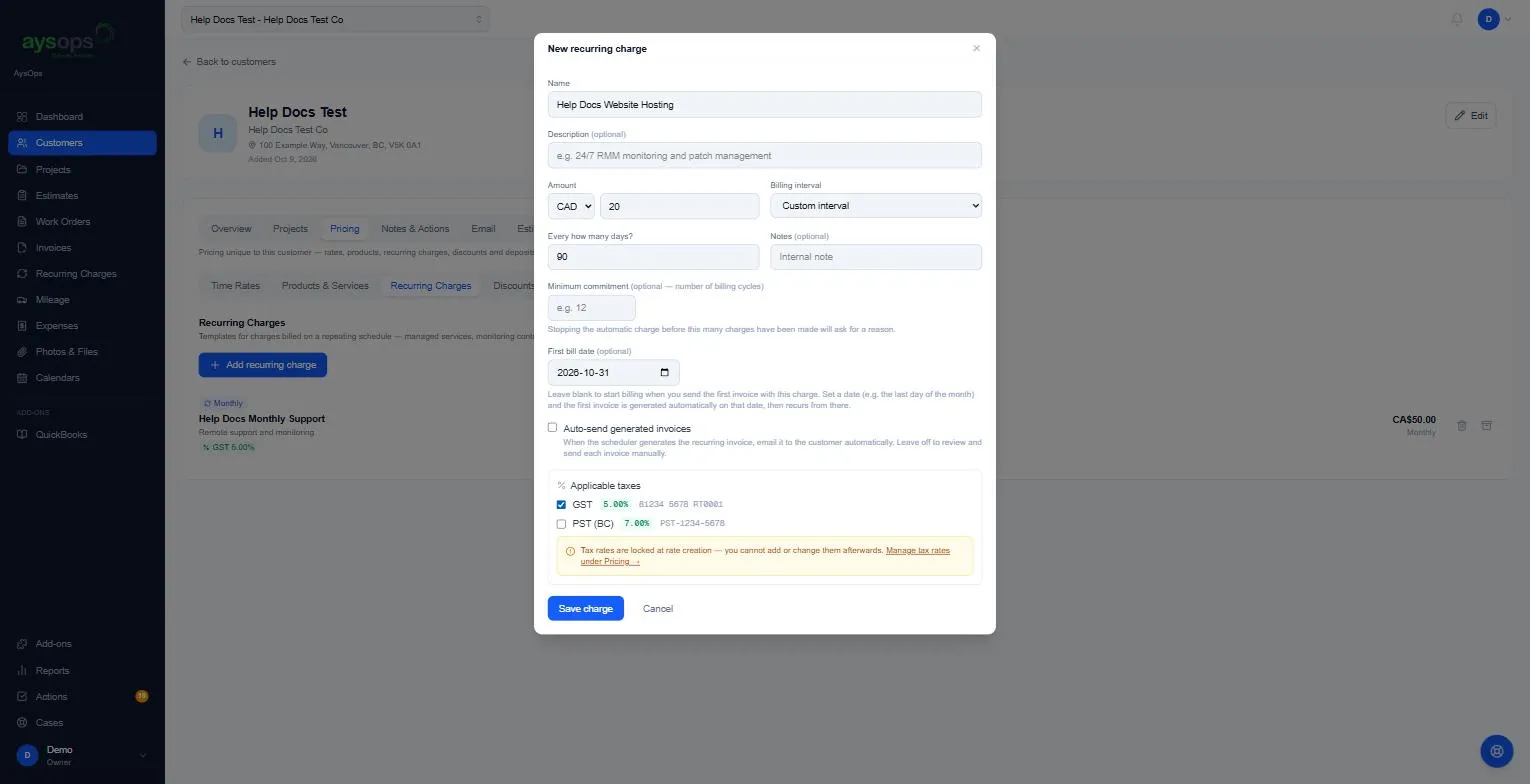Open the Dashboard sidebar item
This screenshot has height=784, width=1530.
(x=82, y=117)
